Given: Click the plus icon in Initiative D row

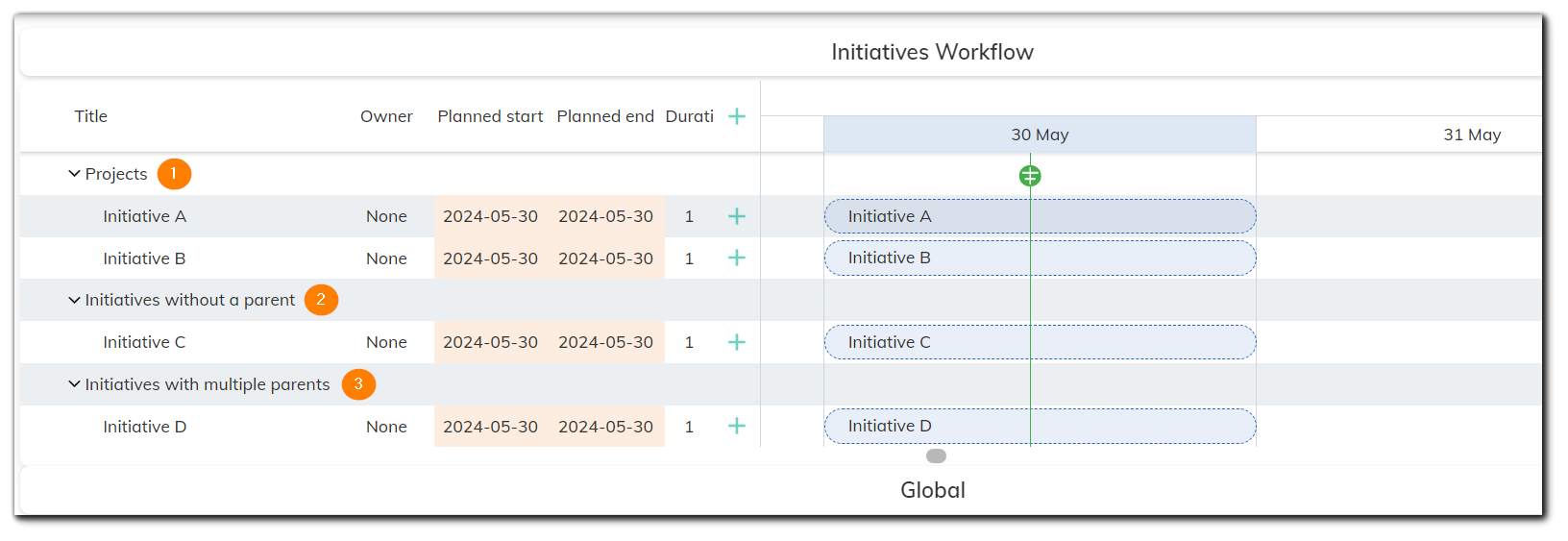Looking at the screenshot, I should point(737,426).
